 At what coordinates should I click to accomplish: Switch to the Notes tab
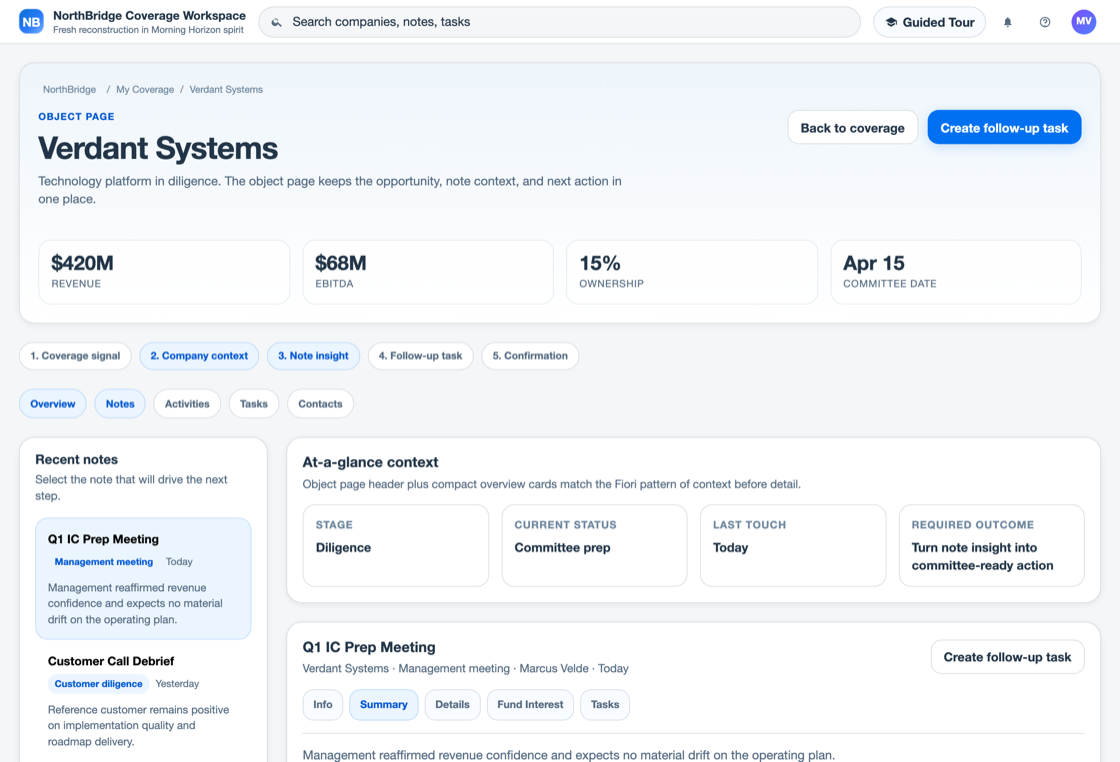coord(120,403)
